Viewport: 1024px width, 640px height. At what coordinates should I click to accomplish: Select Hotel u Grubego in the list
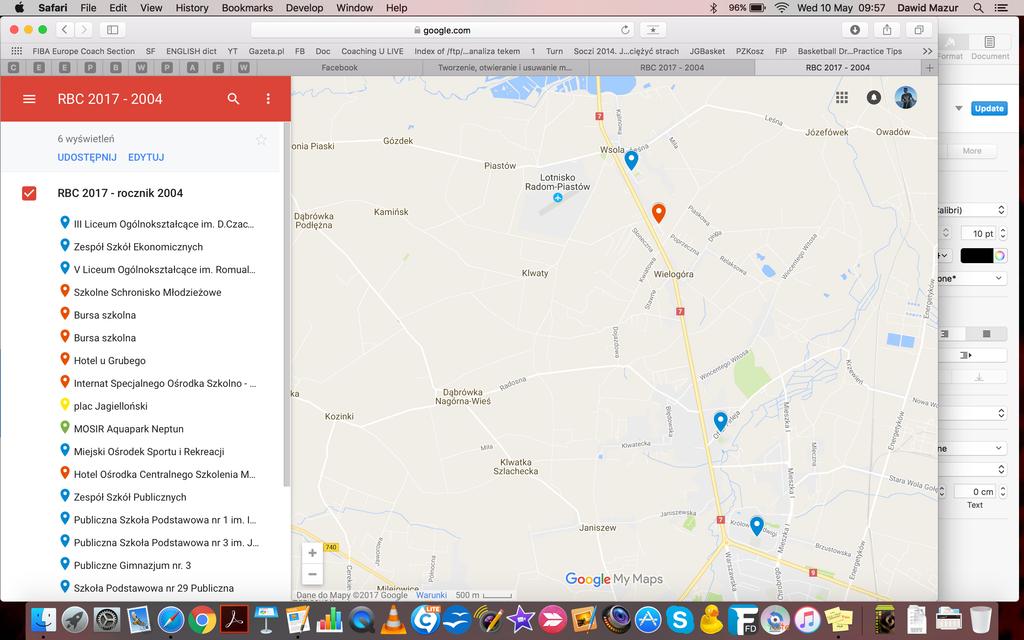(110, 360)
